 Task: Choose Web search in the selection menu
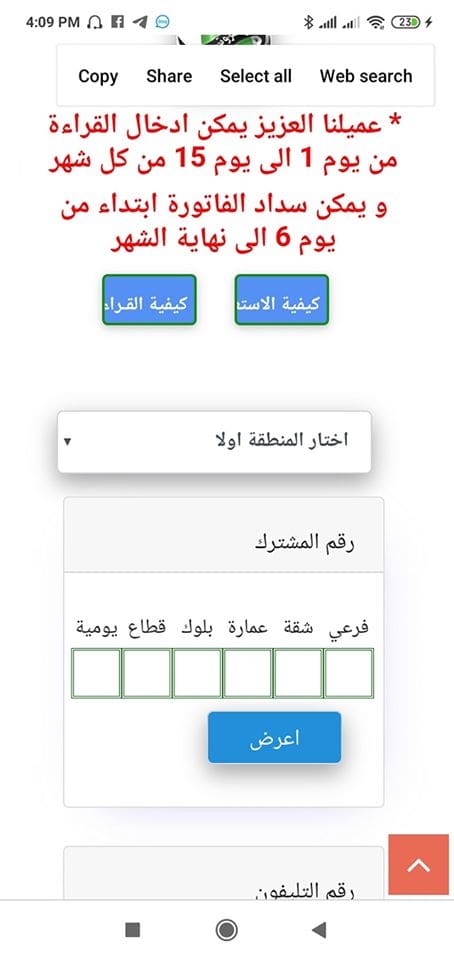click(x=366, y=77)
